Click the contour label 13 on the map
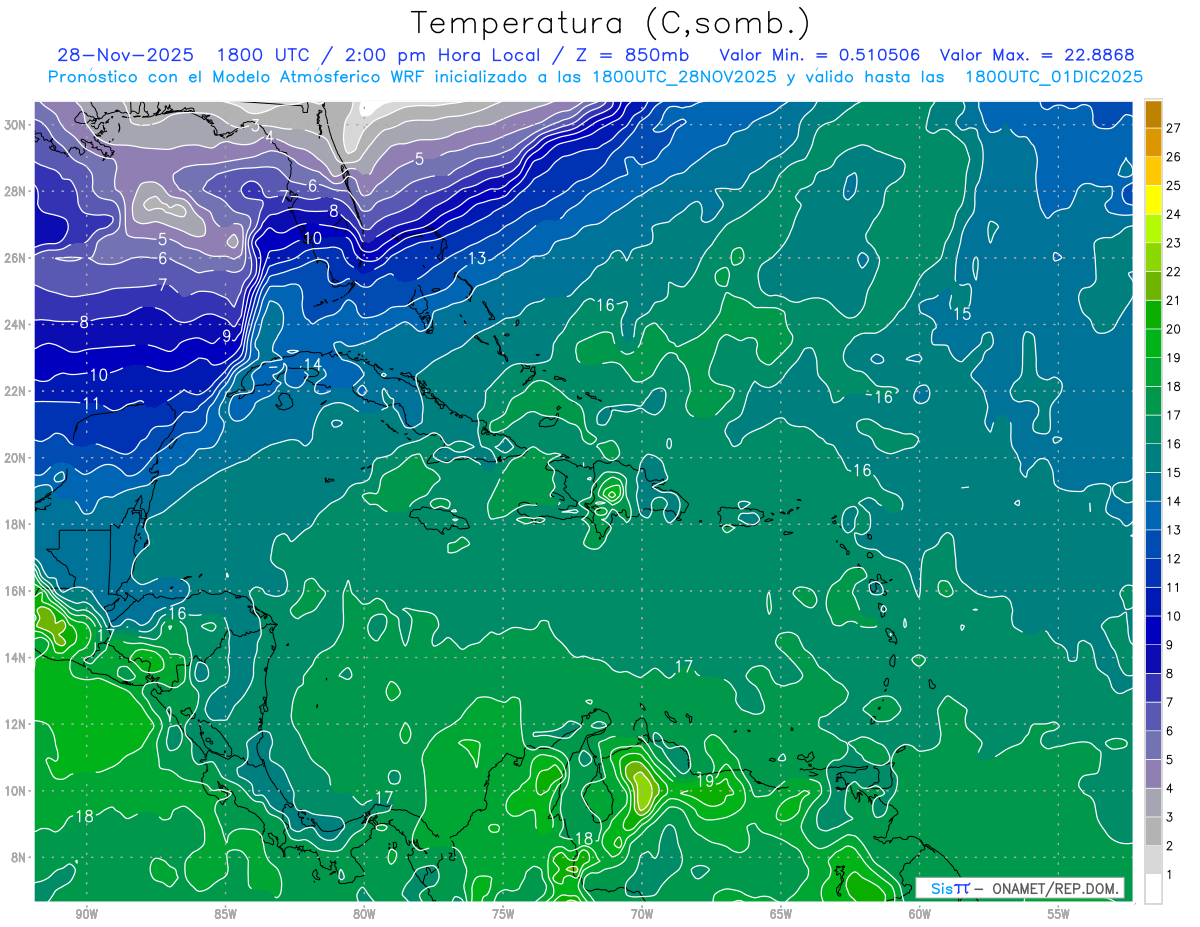 coord(477,259)
